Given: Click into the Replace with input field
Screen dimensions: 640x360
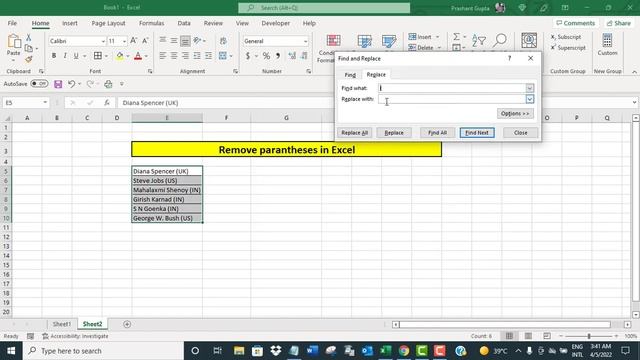Looking at the screenshot, I should (x=452, y=99).
